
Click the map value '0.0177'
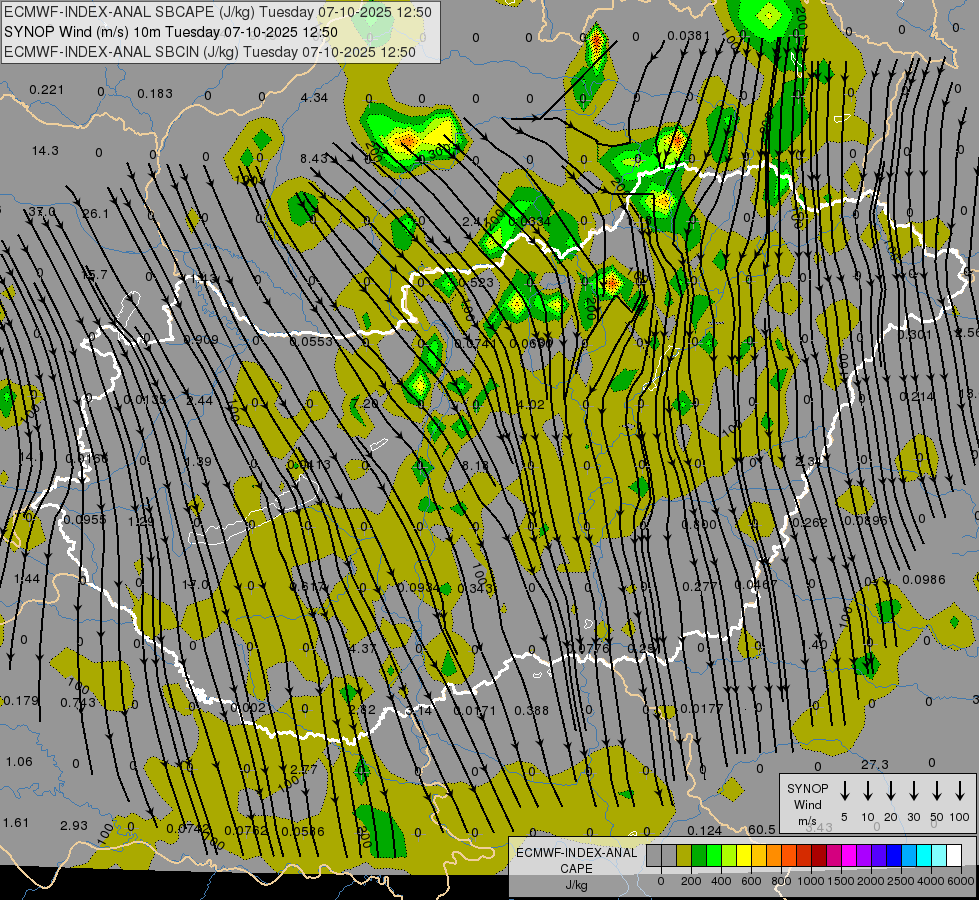click(x=701, y=708)
